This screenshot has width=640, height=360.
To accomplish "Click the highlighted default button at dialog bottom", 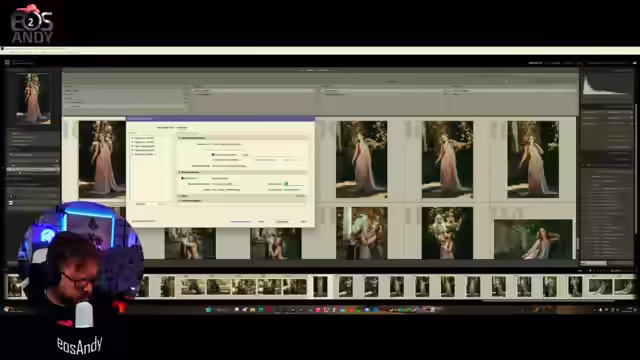I will click(240, 221).
